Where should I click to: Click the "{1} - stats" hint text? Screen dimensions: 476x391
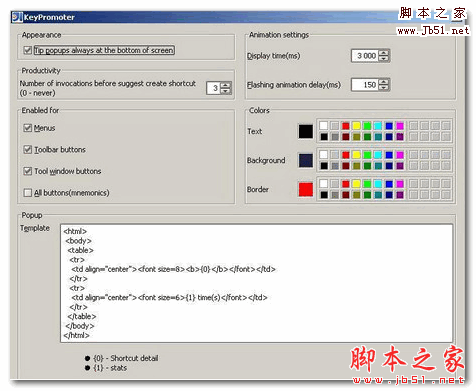(110, 368)
